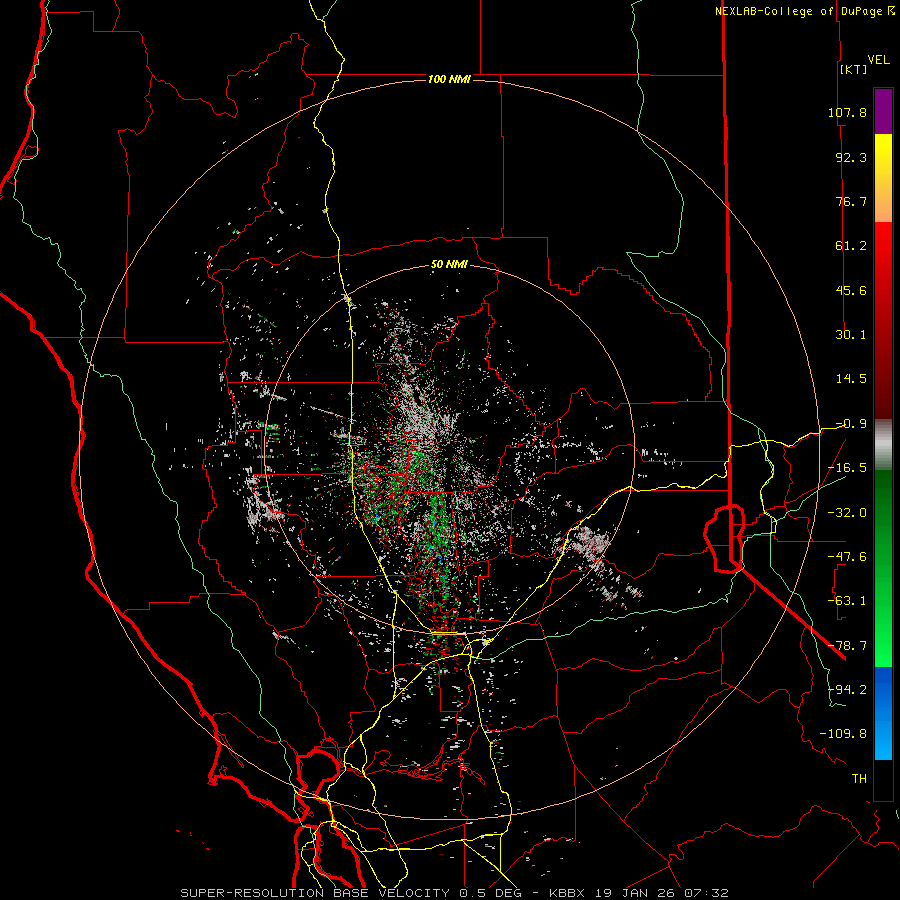Select the dark TH segment at color bar bottom
Viewport: 900px width, 900px height.
883,779
